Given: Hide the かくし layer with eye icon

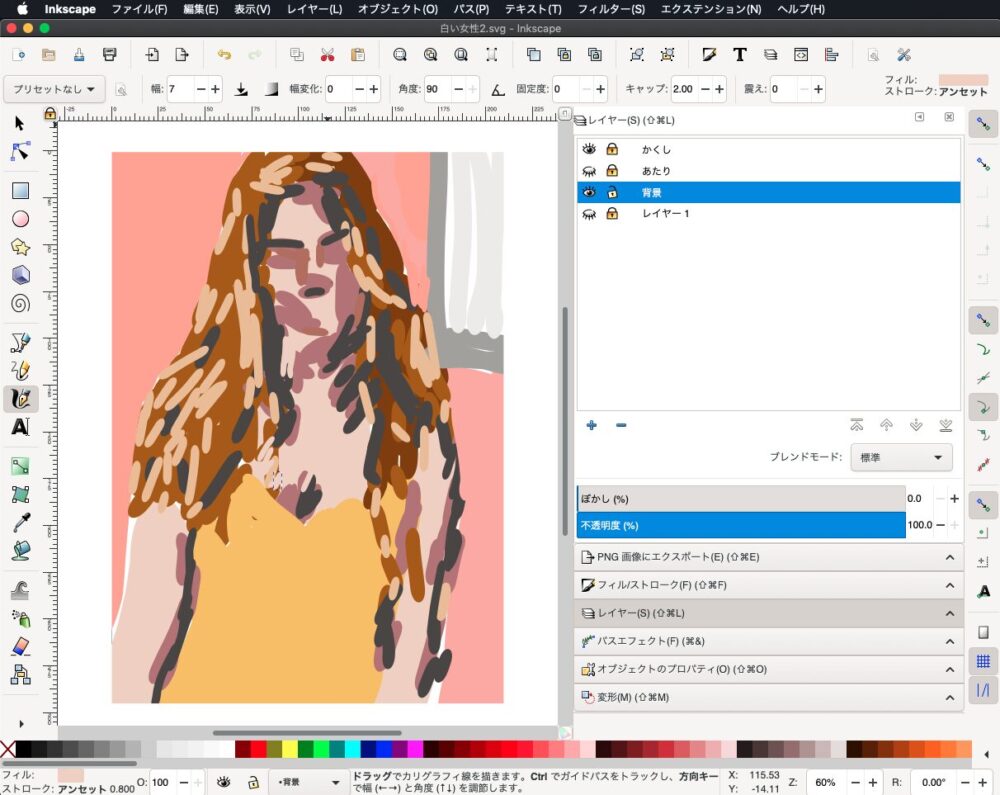Looking at the screenshot, I should point(590,149).
